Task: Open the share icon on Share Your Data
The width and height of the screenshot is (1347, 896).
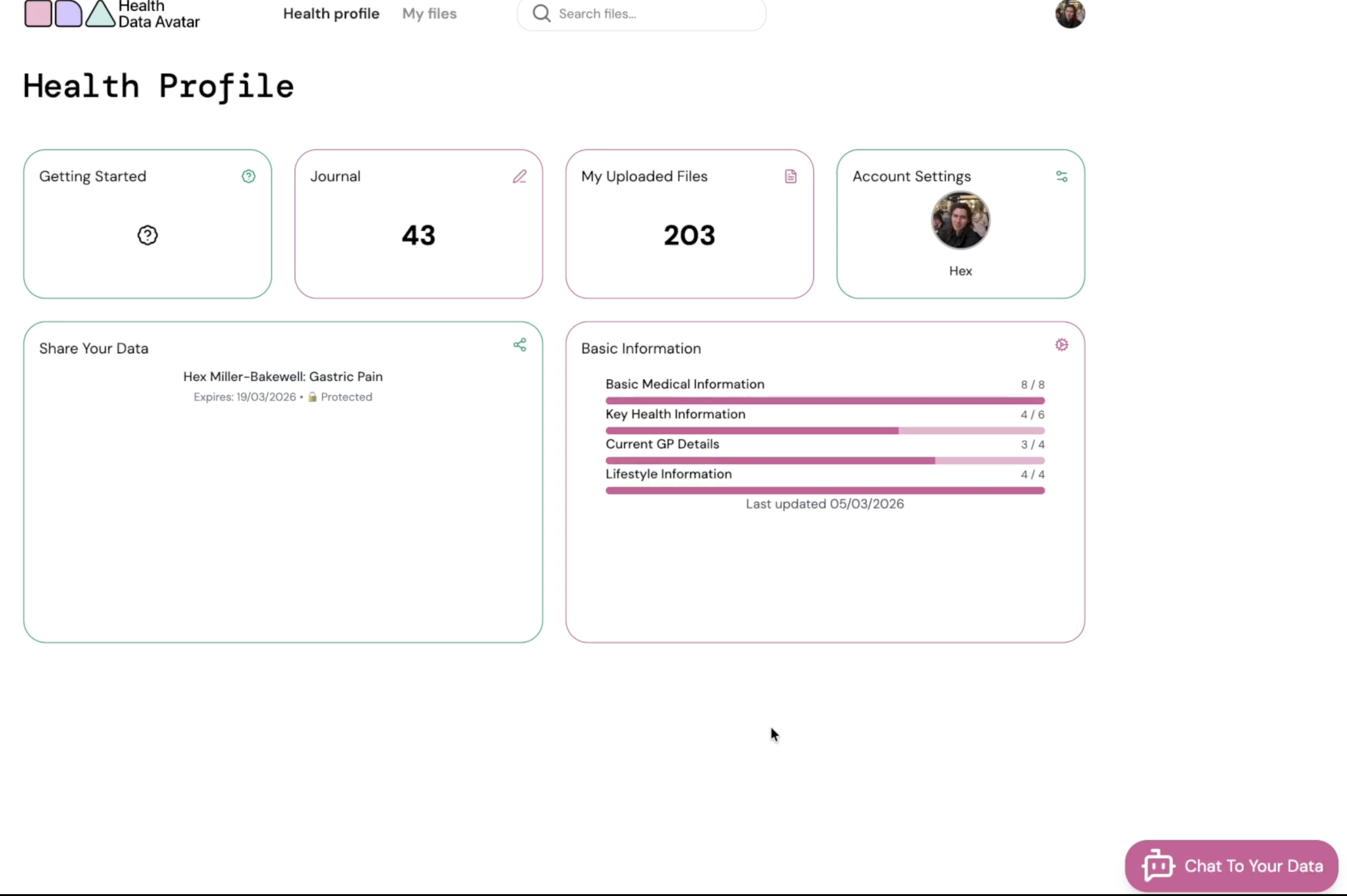Action: click(x=520, y=345)
